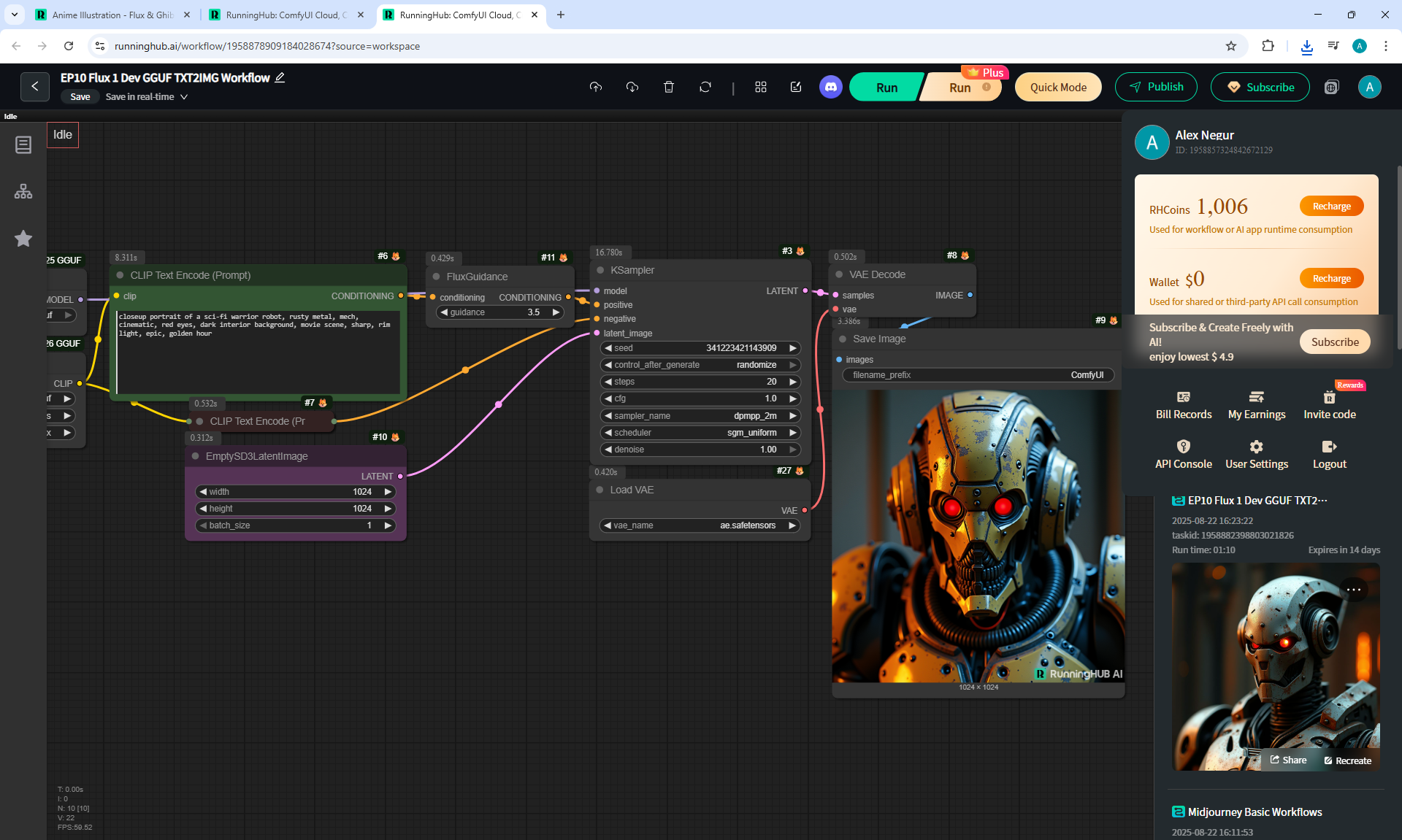Increase guidance value with right arrow
The height and width of the screenshot is (840, 1402).
[556, 312]
